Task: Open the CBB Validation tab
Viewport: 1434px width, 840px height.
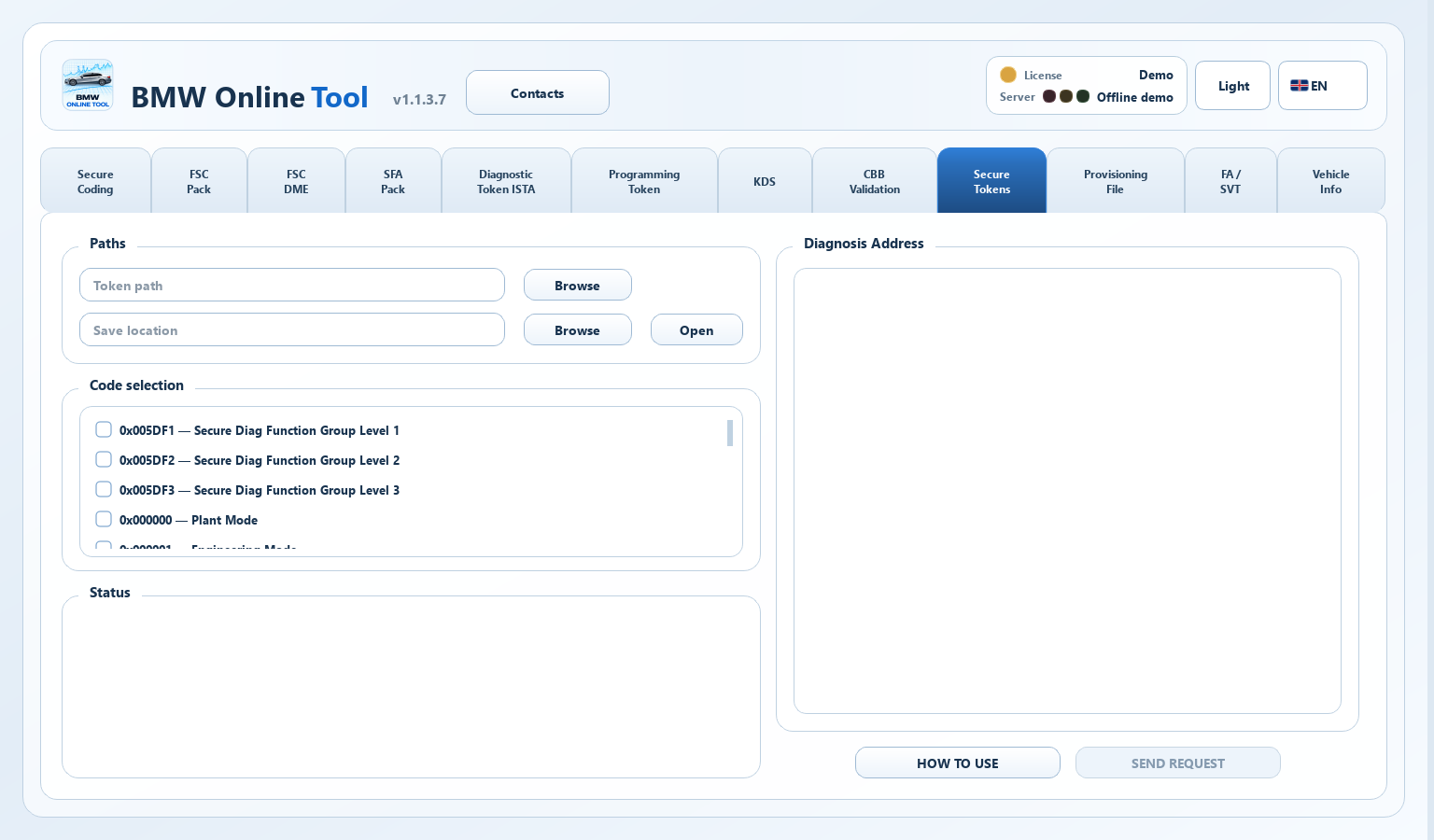Action: click(x=875, y=181)
